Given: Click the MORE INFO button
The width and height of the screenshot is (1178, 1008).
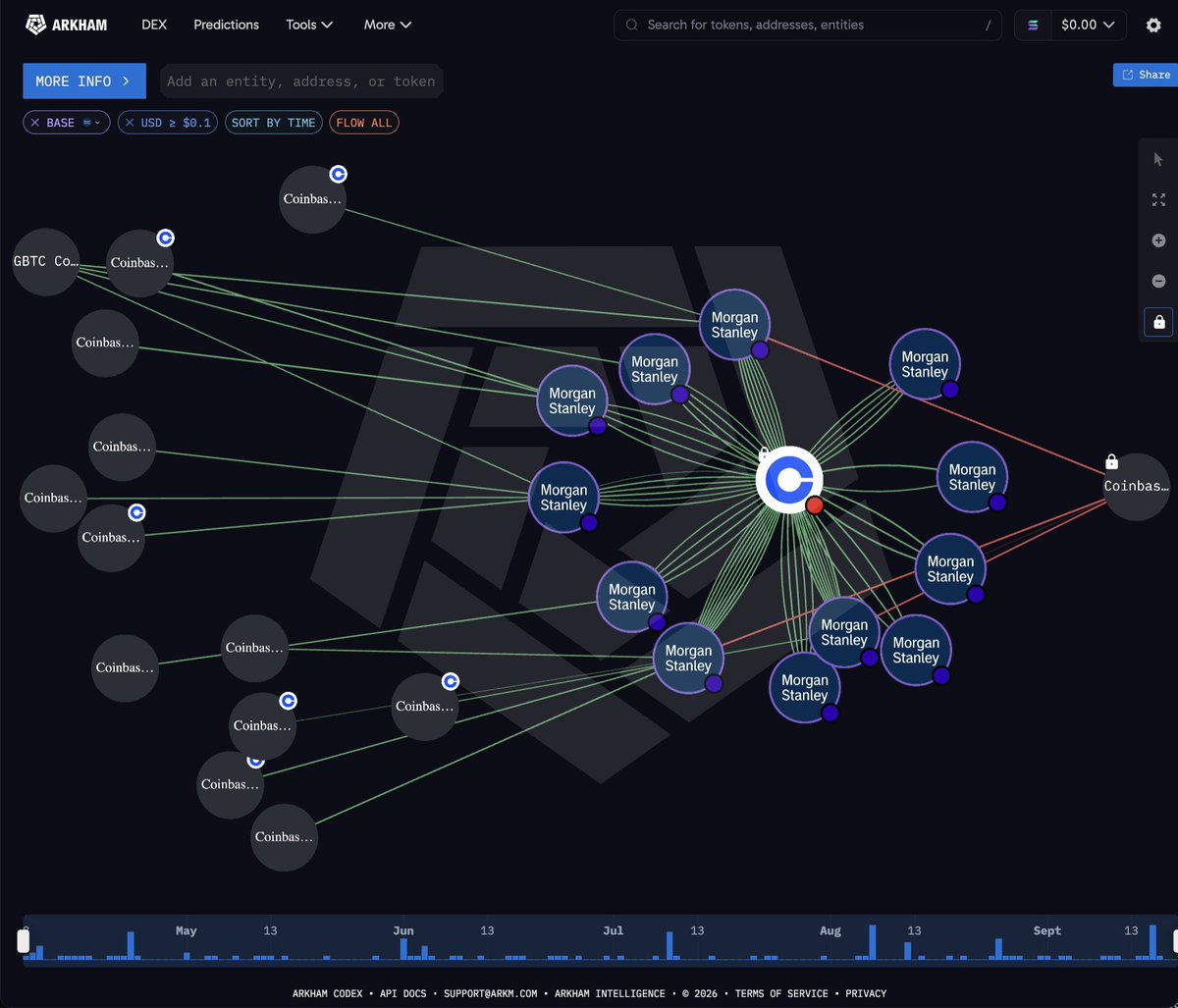Looking at the screenshot, I should 84,81.
